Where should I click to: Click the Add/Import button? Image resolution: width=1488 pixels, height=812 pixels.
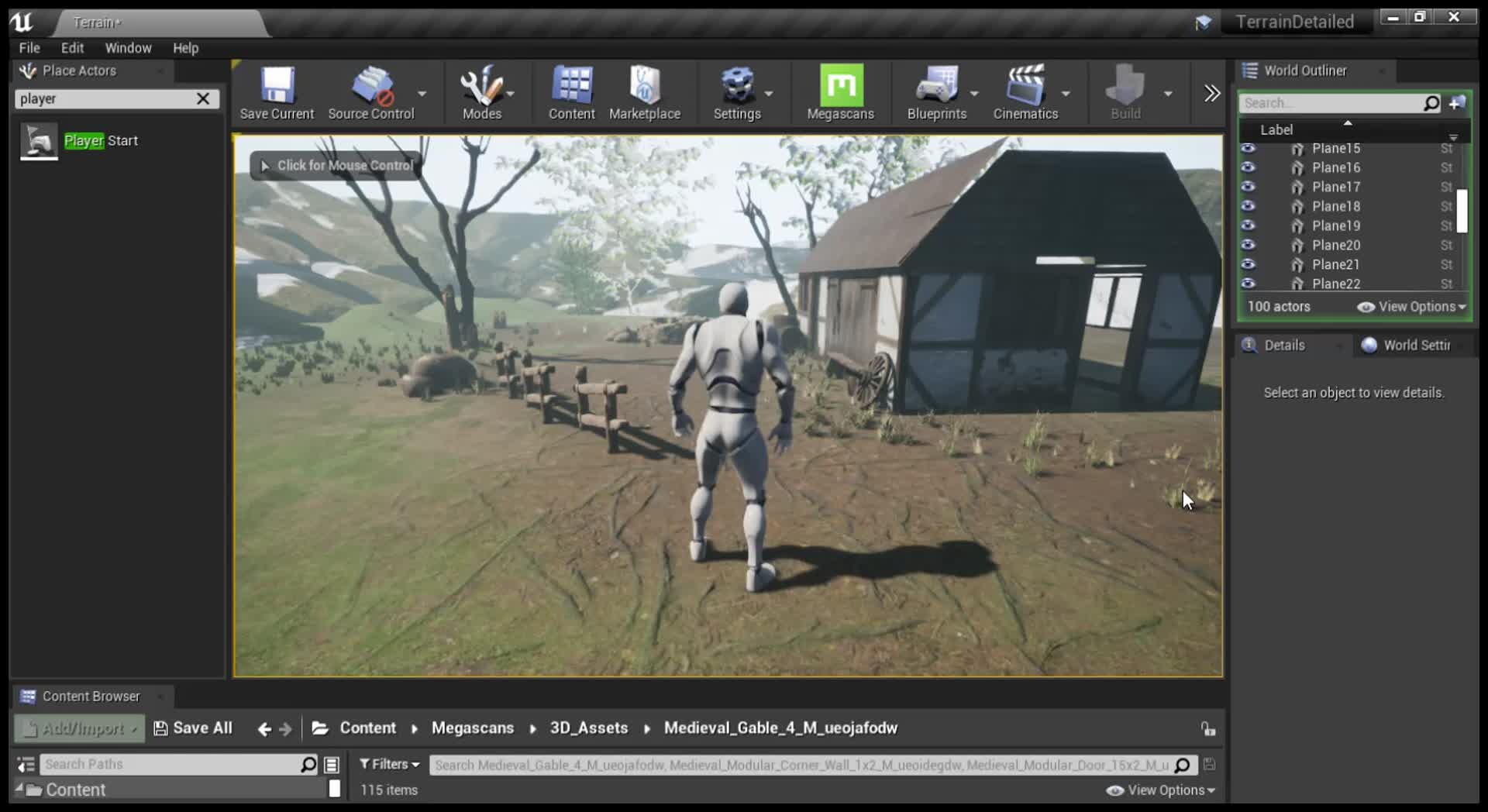pos(77,728)
